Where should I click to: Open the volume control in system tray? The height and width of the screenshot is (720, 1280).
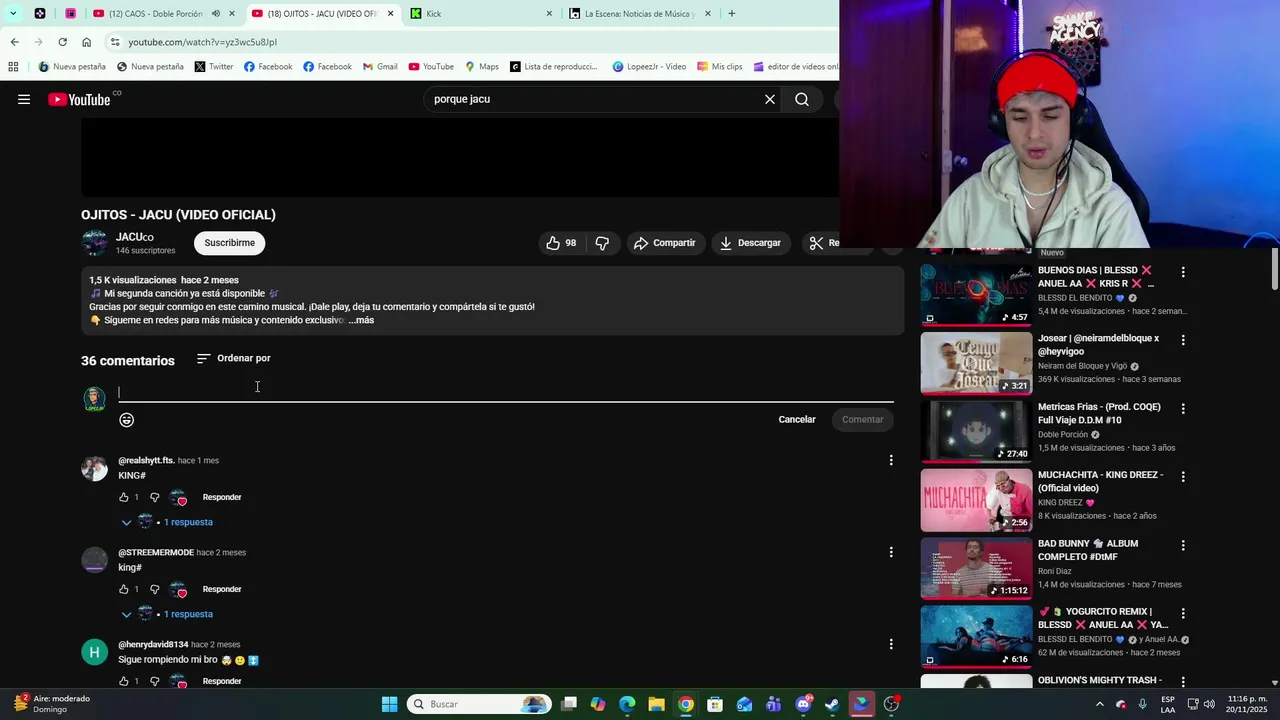tap(1209, 704)
